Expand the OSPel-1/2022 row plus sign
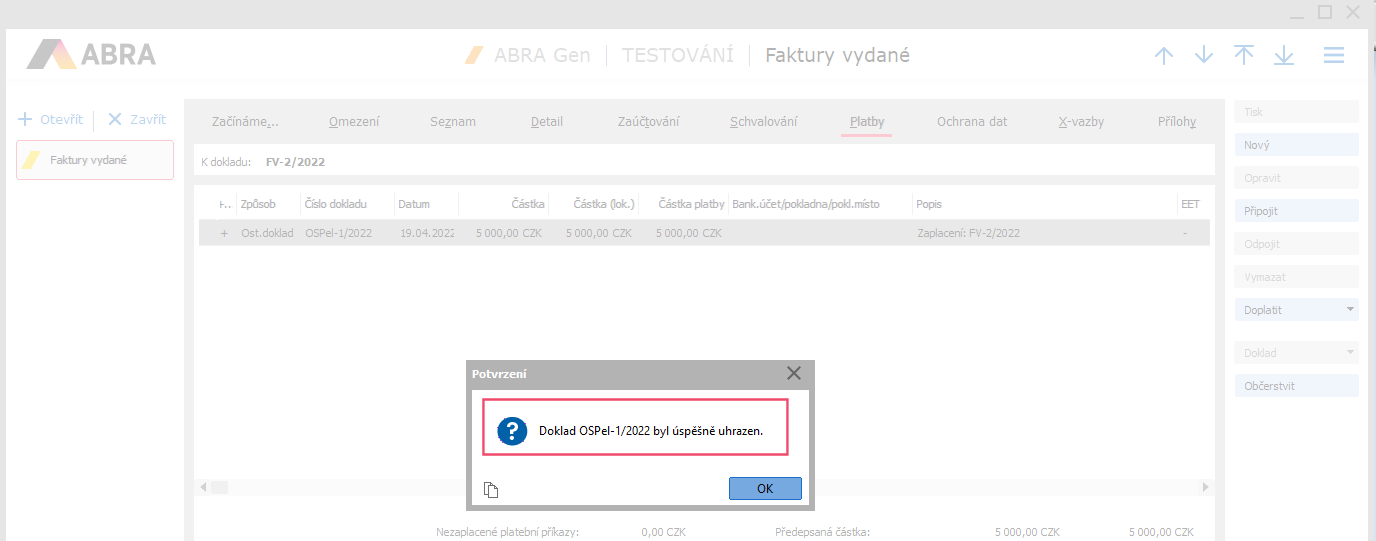 point(224,233)
